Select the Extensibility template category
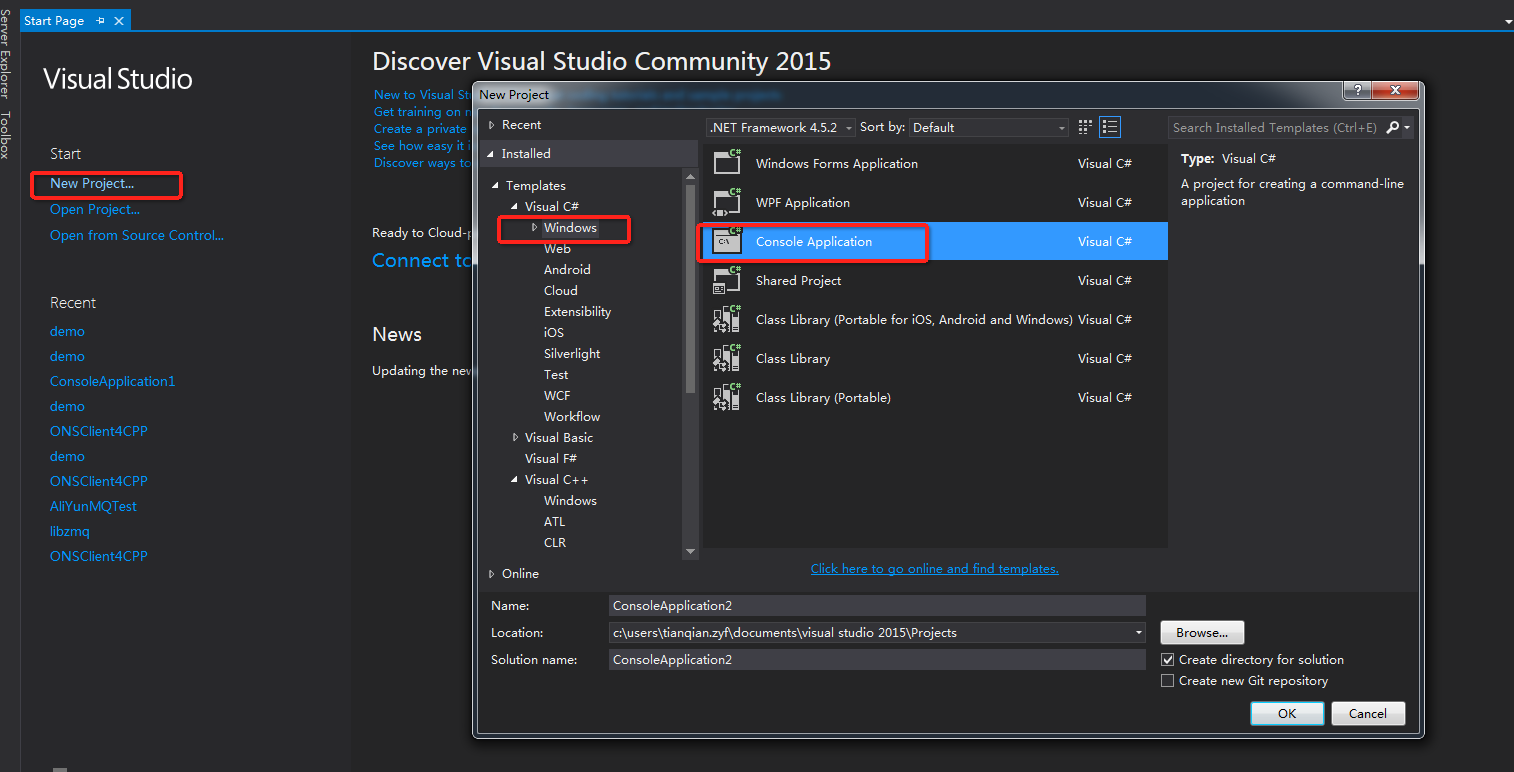Viewport: 1514px width, 772px height. coord(577,312)
